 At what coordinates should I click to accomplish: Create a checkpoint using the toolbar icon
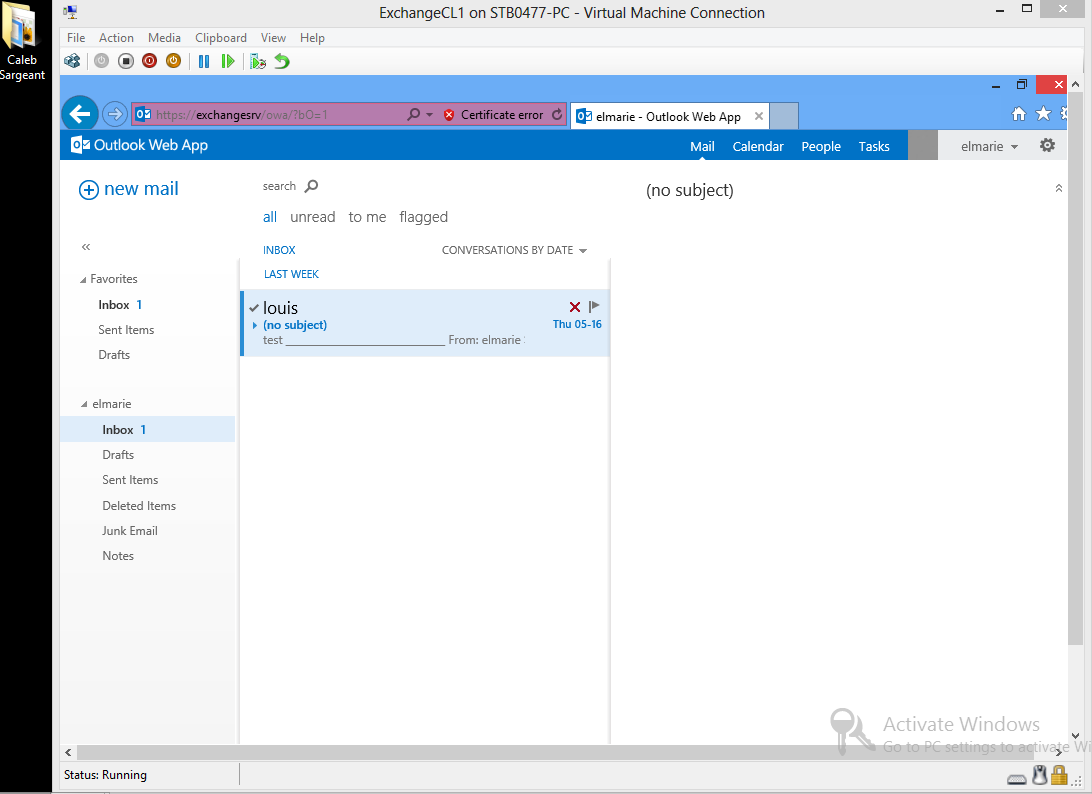coord(258,61)
